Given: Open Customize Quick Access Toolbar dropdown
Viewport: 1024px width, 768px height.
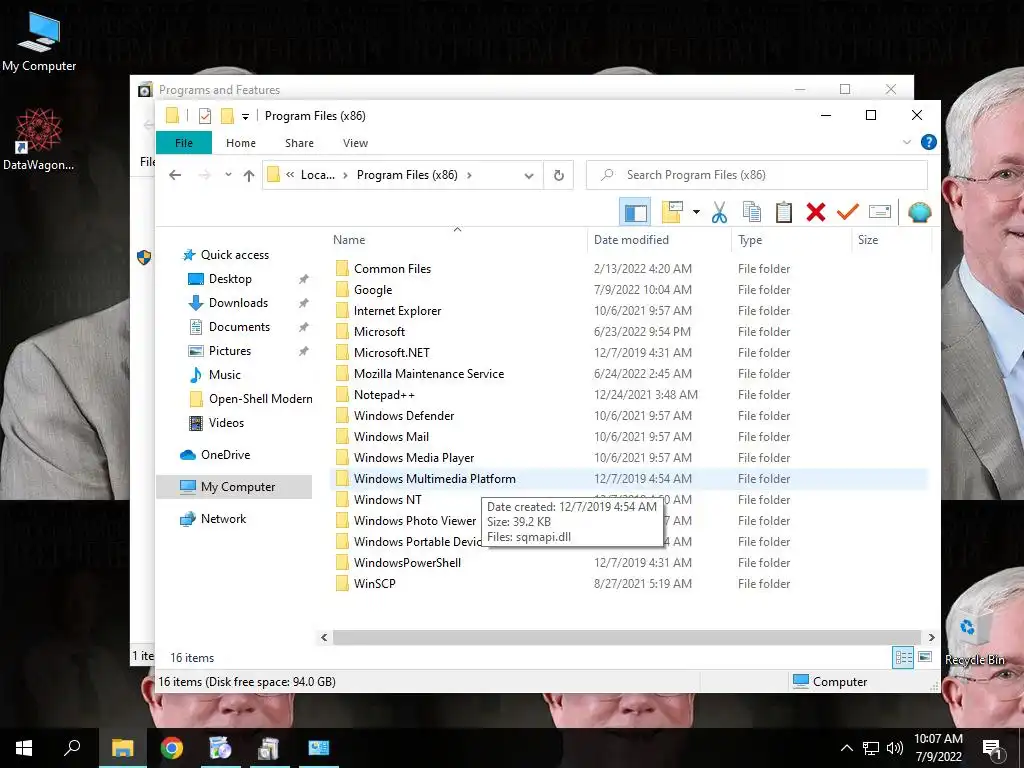Looking at the screenshot, I should click(246, 116).
